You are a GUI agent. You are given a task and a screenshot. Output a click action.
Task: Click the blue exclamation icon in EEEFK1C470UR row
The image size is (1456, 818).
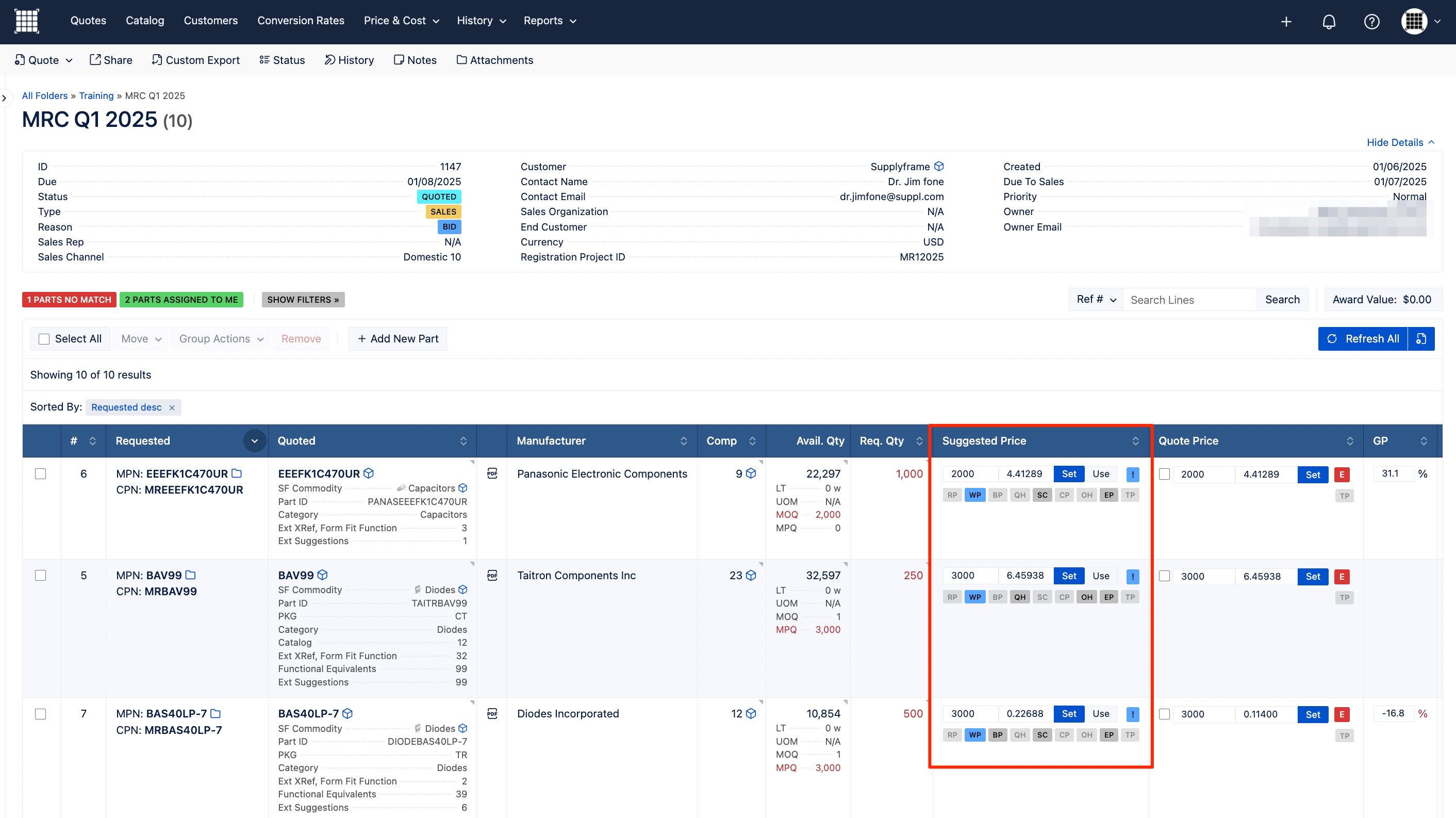(1133, 475)
